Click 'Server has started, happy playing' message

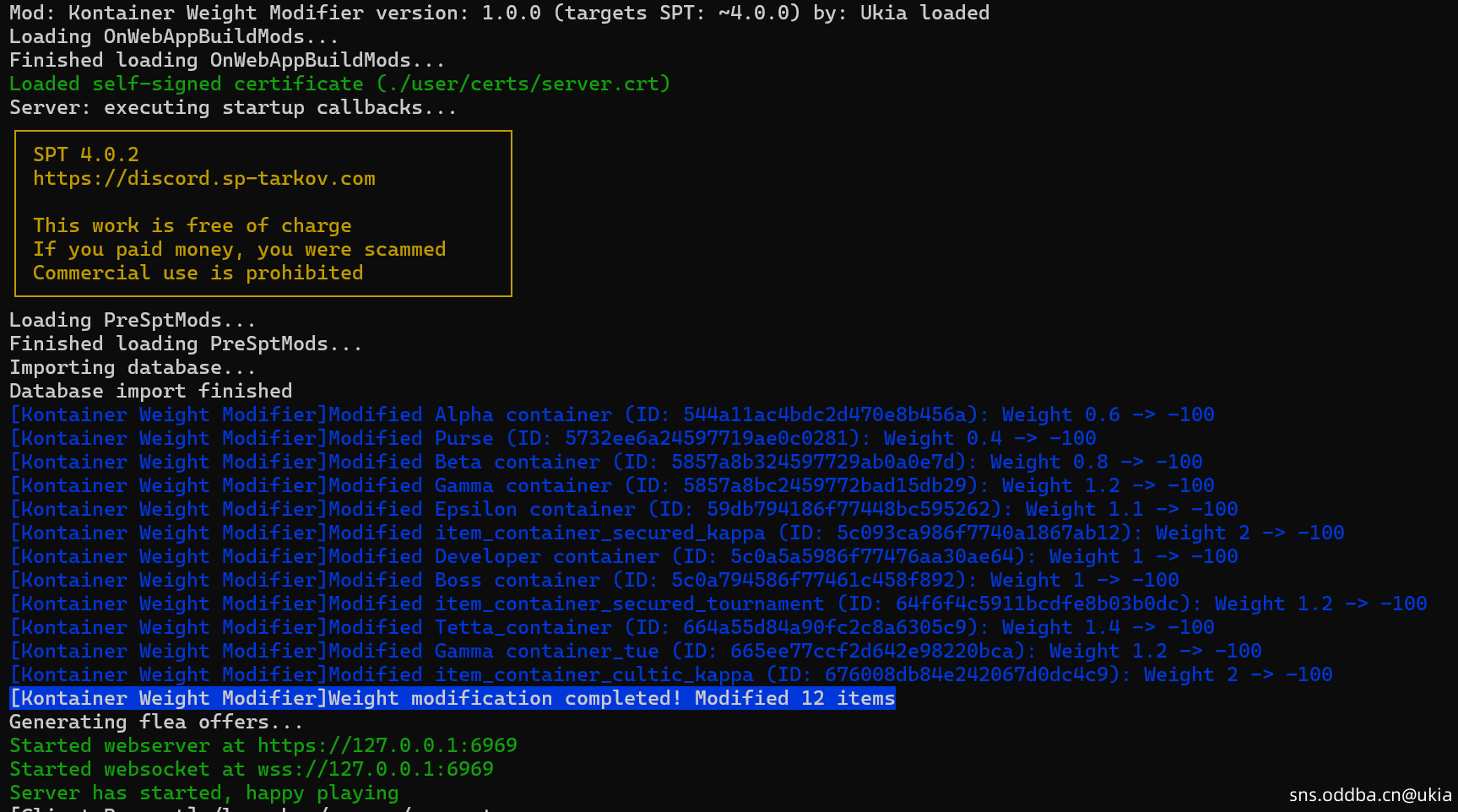(203, 793)
